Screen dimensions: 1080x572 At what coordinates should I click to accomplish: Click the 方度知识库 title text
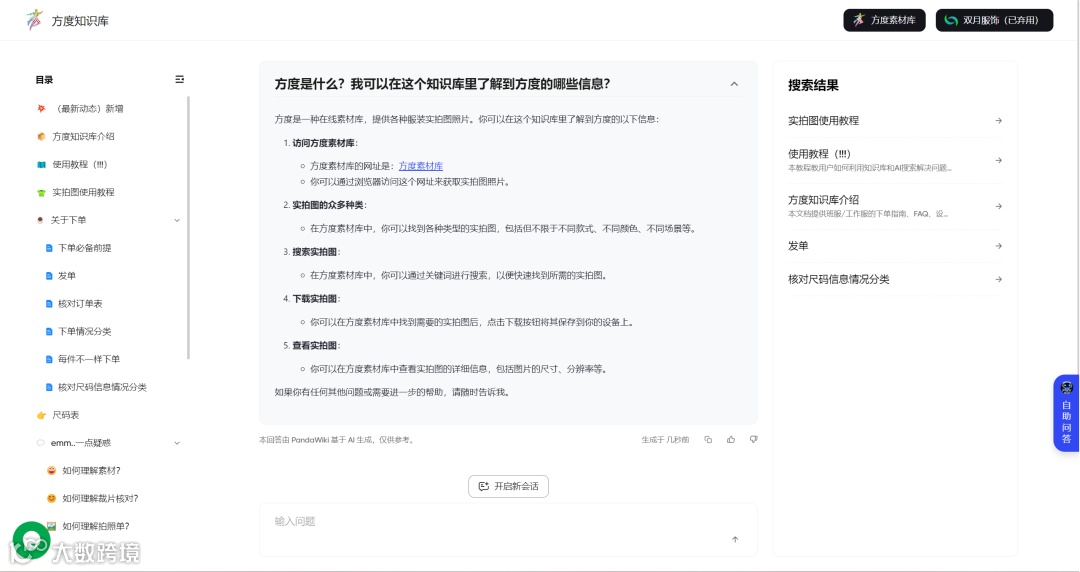coord(80,21)
